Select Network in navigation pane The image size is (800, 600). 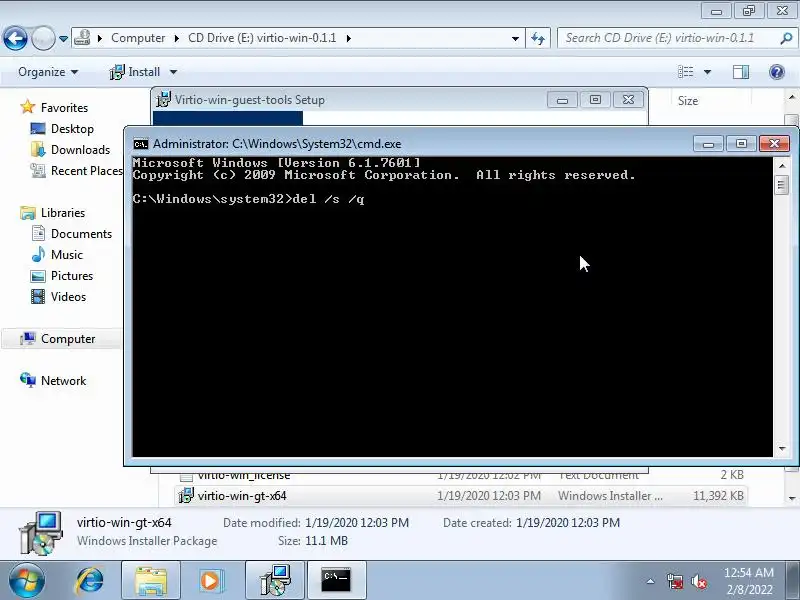point(63,380)
